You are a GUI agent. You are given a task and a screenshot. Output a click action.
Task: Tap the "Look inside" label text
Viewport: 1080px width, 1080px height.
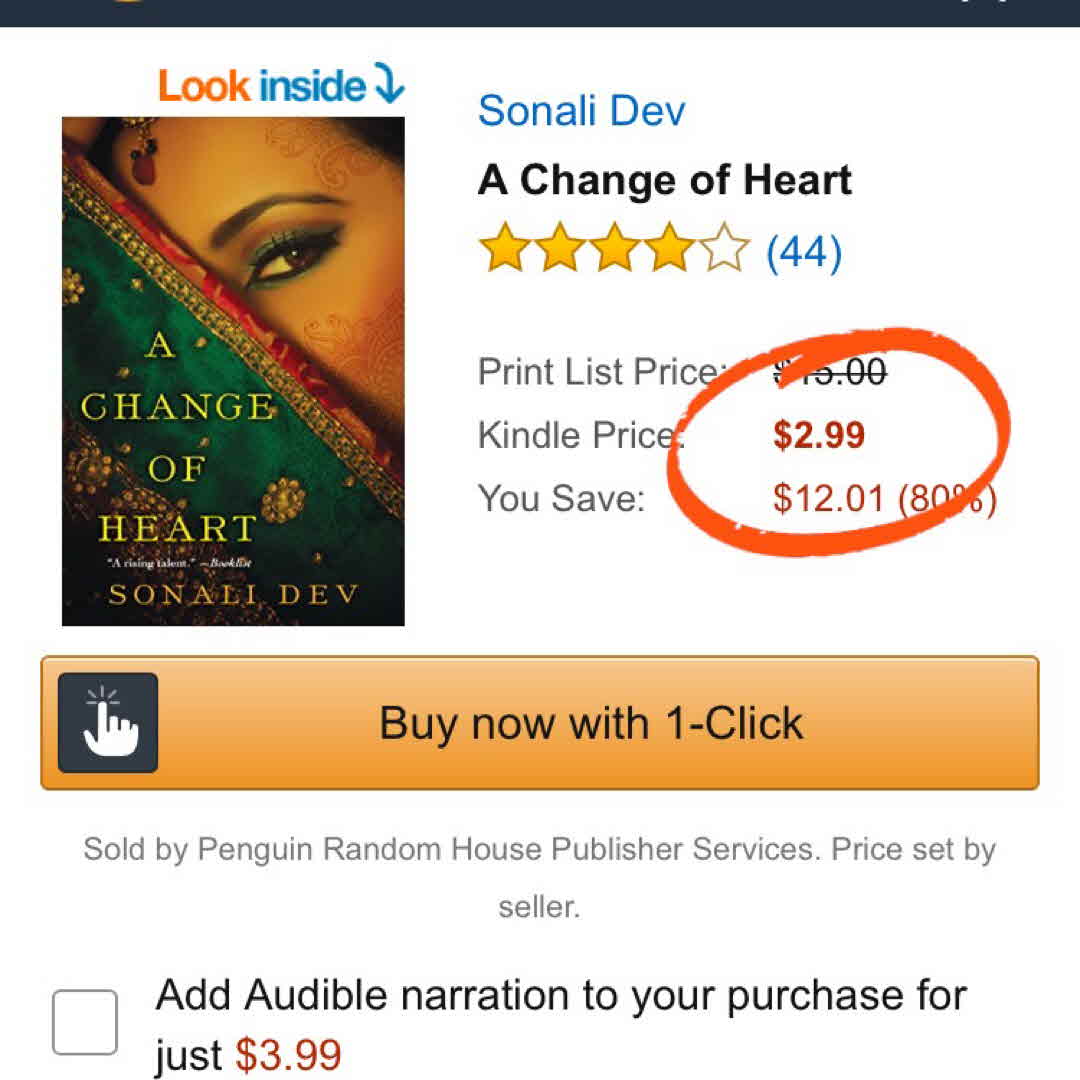[262, 86]
